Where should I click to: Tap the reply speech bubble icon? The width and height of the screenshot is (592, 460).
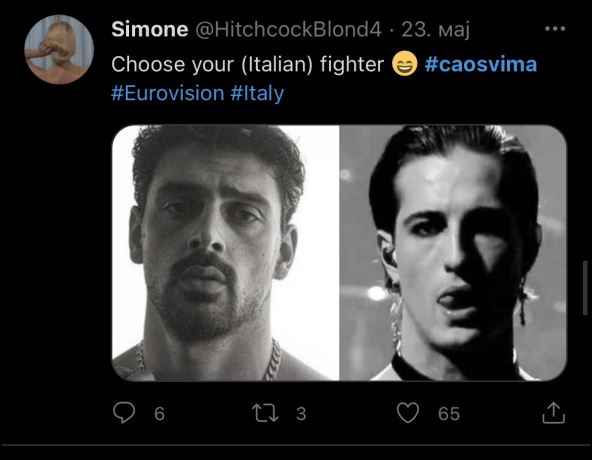124,412
